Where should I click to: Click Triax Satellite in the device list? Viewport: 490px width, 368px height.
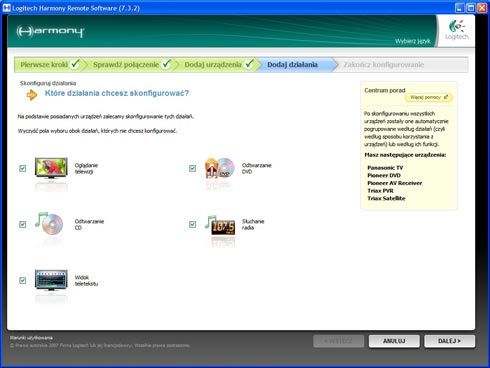(386, 198)
